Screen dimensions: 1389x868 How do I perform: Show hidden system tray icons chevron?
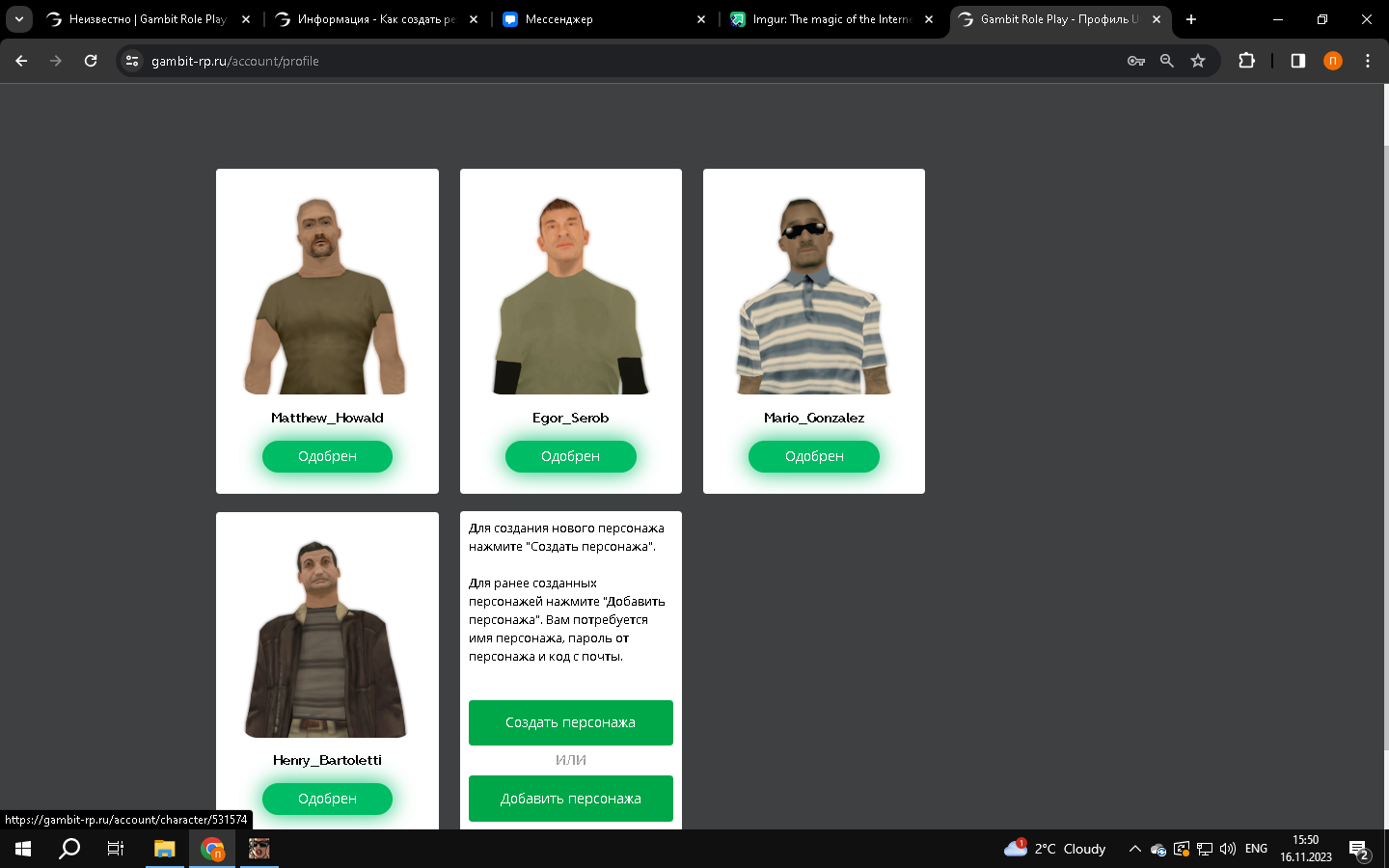pyautogui.click(x=1134, y=849)
